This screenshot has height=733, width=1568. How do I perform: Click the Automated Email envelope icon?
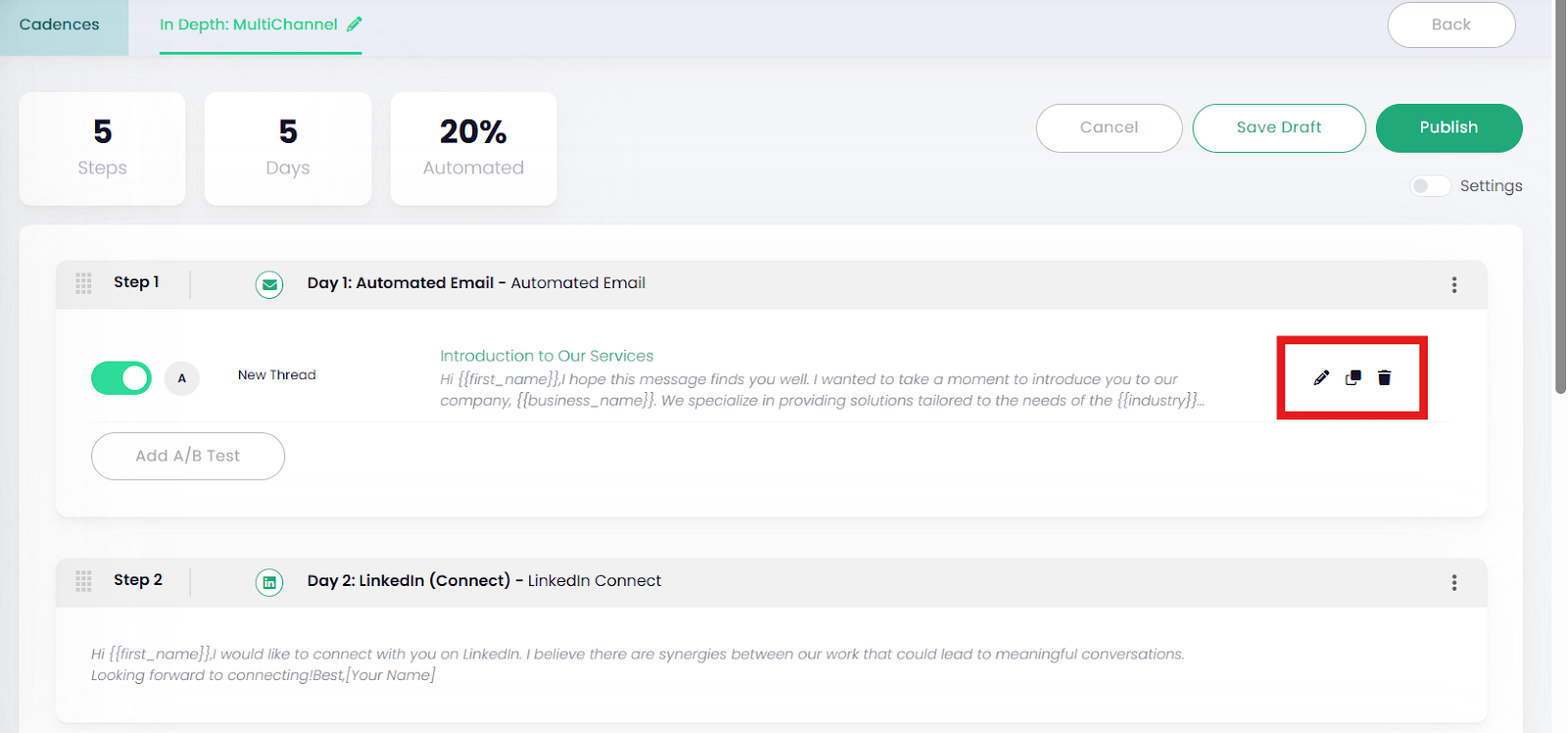pos(269,284)
